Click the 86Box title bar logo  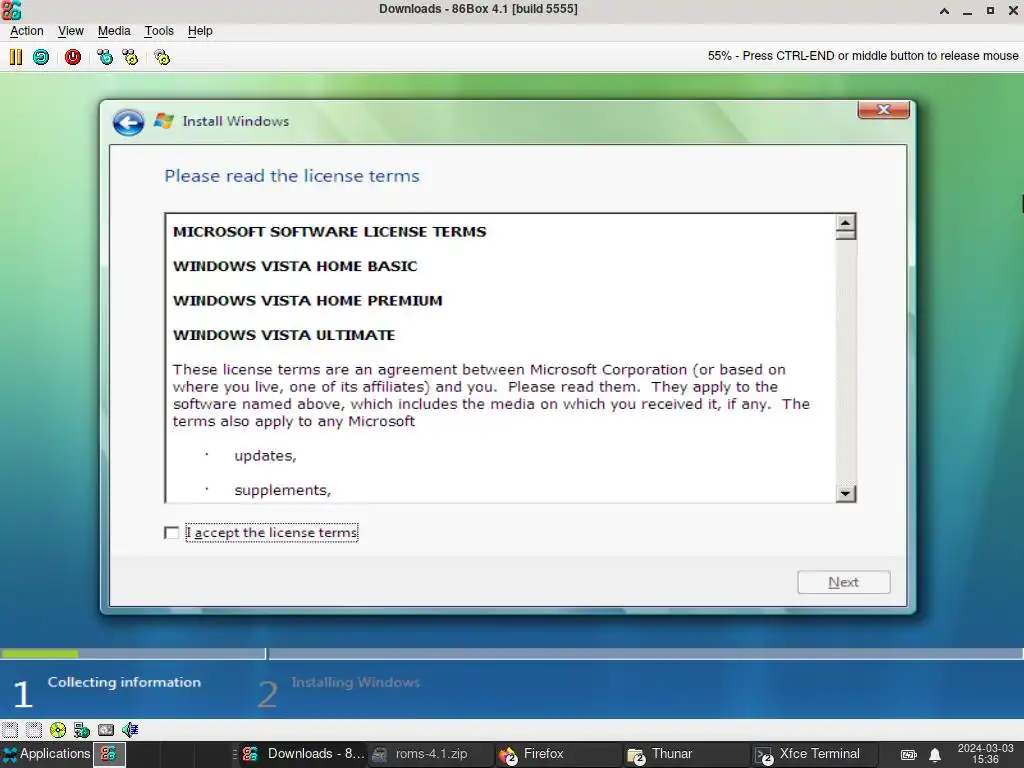click(11, 10)
